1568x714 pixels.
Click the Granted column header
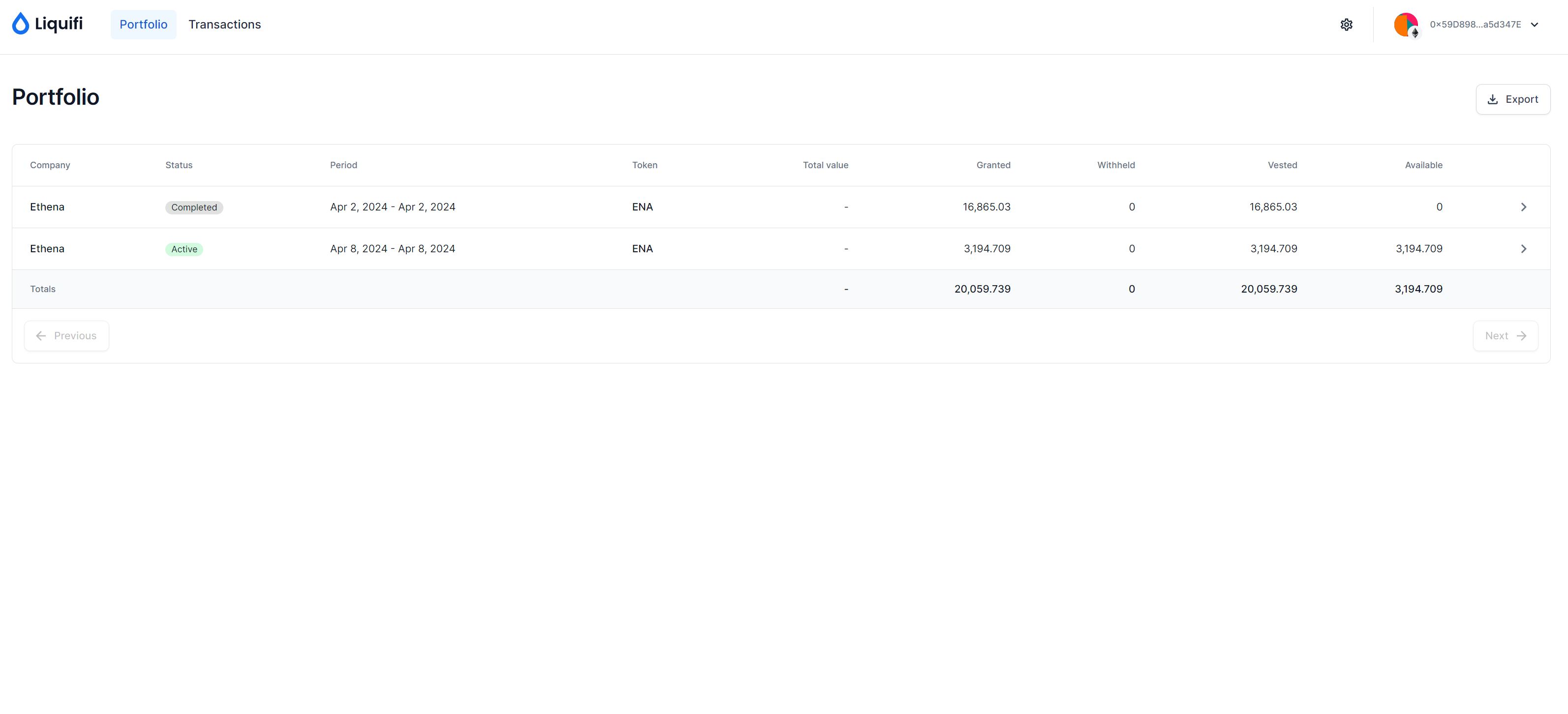click(993, 165)
